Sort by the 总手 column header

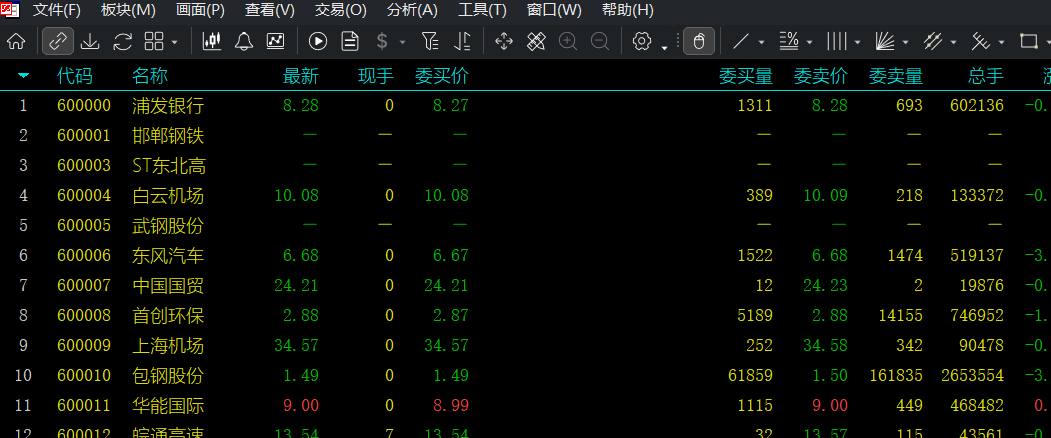986,76
